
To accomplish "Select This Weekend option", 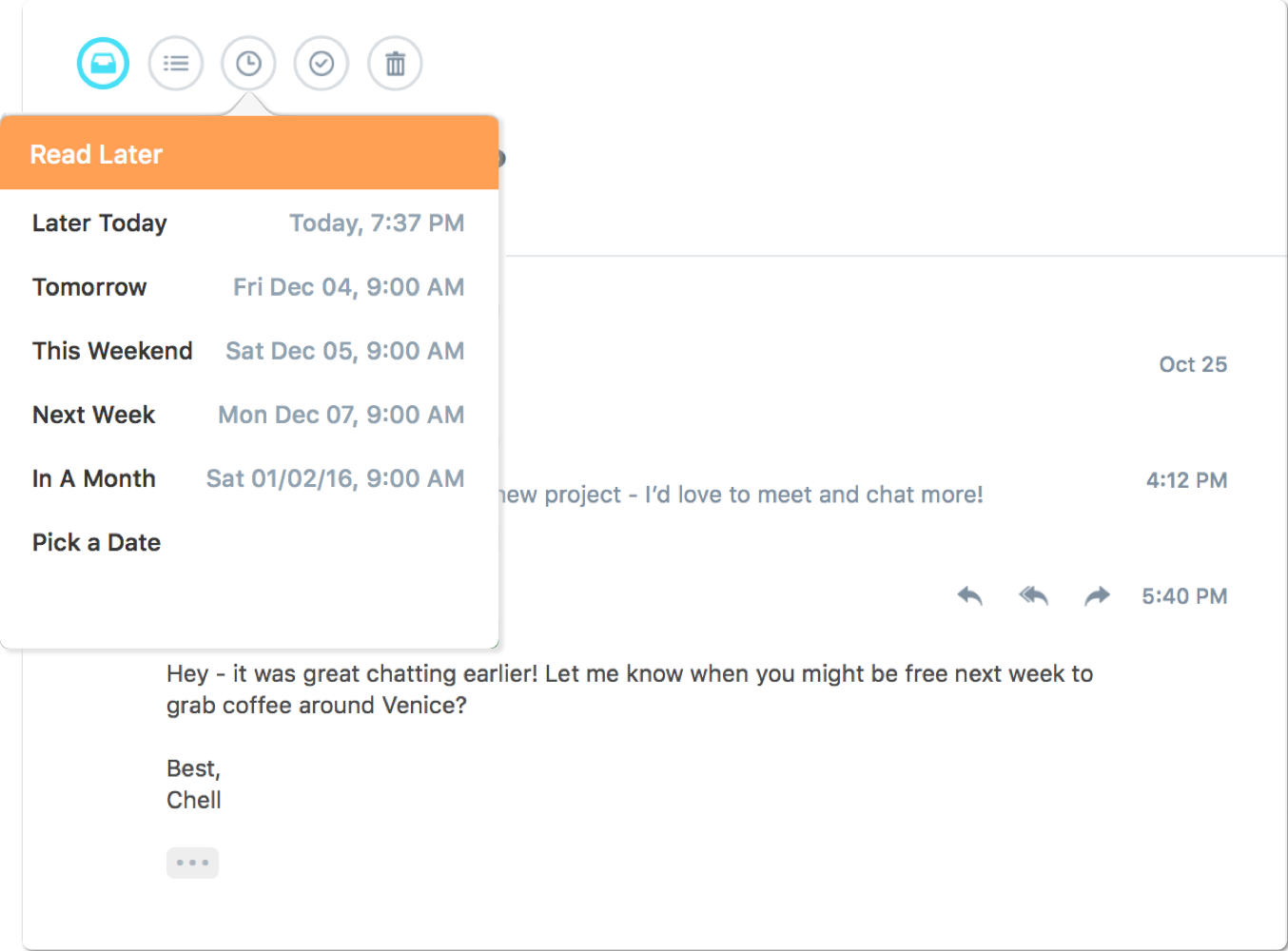I will tap(248, 351).
